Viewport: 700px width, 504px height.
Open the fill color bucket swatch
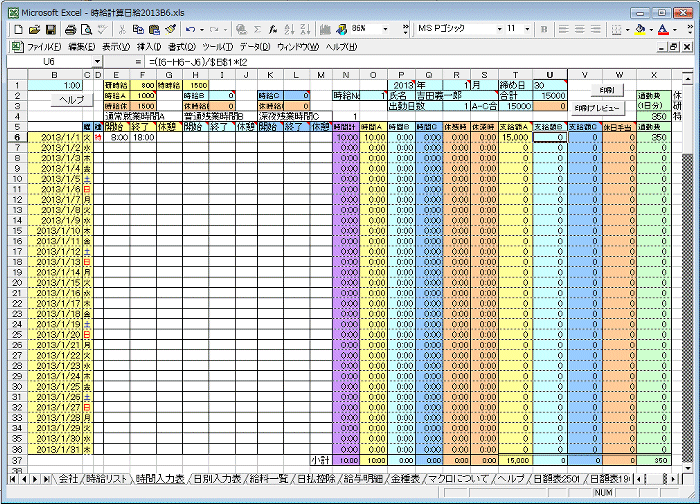pos(640,30)
